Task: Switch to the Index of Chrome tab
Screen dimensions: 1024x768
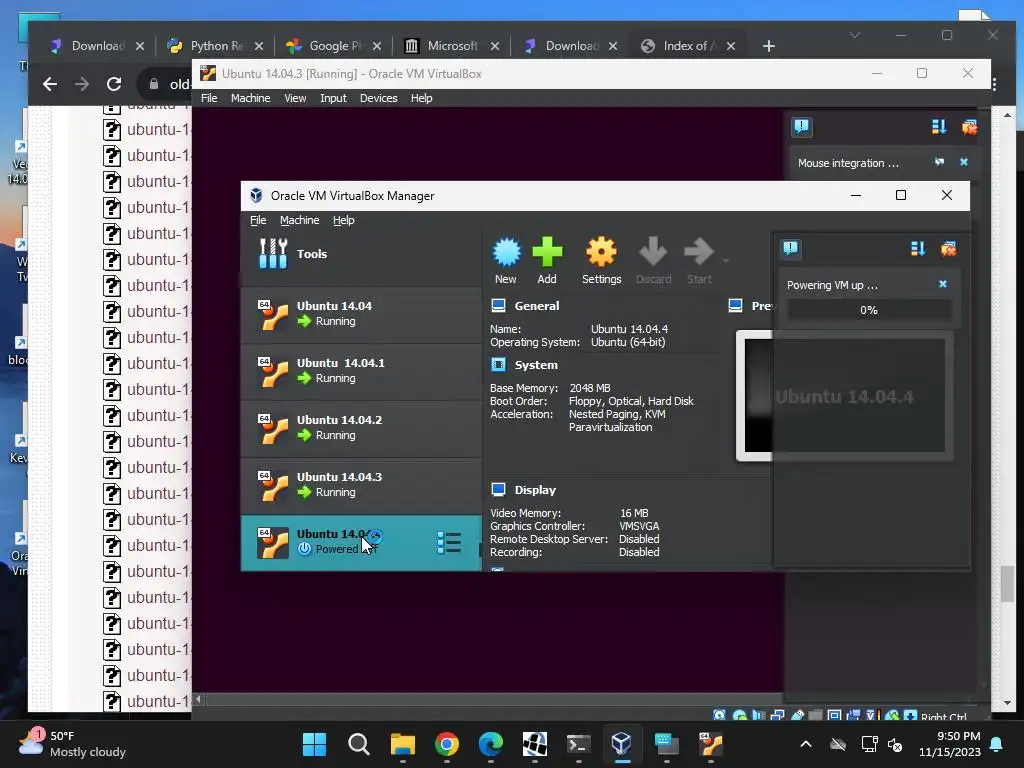Action: (688, 46)
